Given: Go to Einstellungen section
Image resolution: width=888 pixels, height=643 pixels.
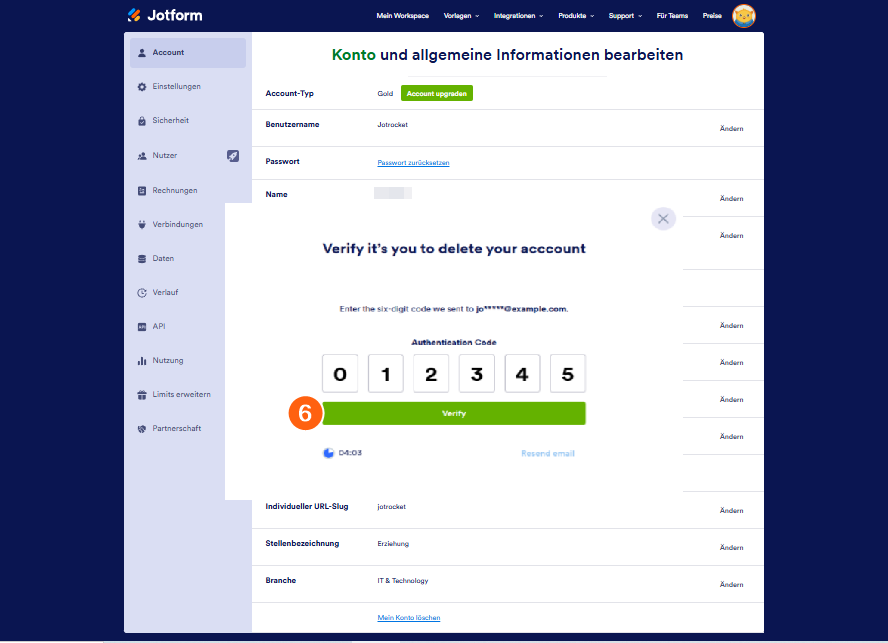Looking at the screenshot, I should pyautogui.click(x=176, y=87).
